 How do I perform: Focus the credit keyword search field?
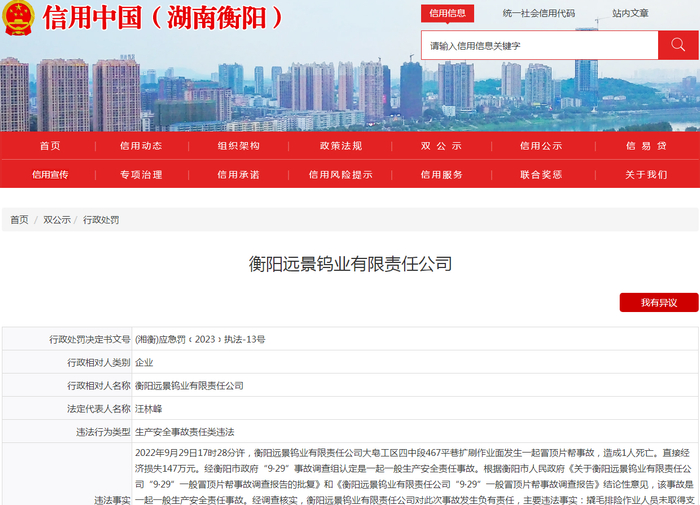click(539, 45)
